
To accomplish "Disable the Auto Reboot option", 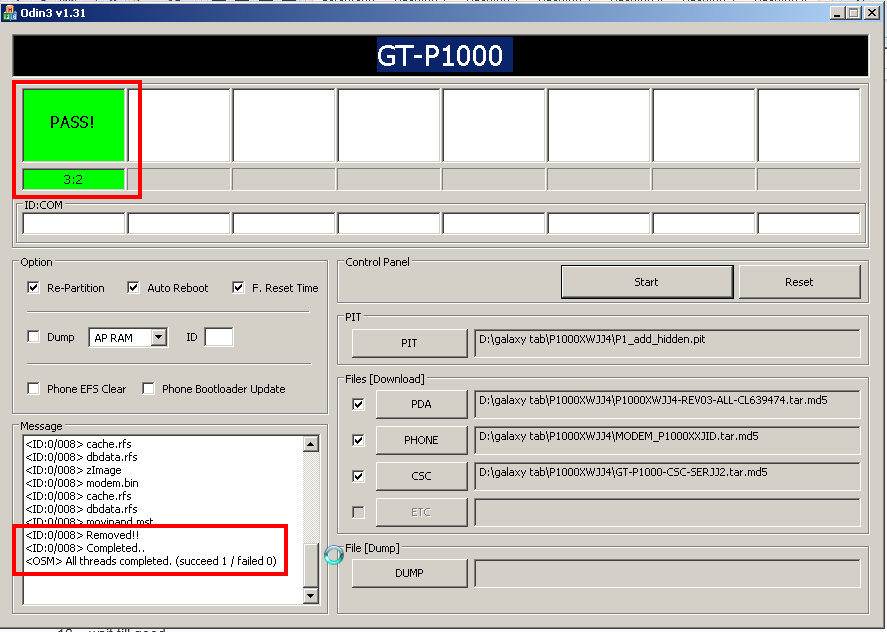I will (134, 287).
